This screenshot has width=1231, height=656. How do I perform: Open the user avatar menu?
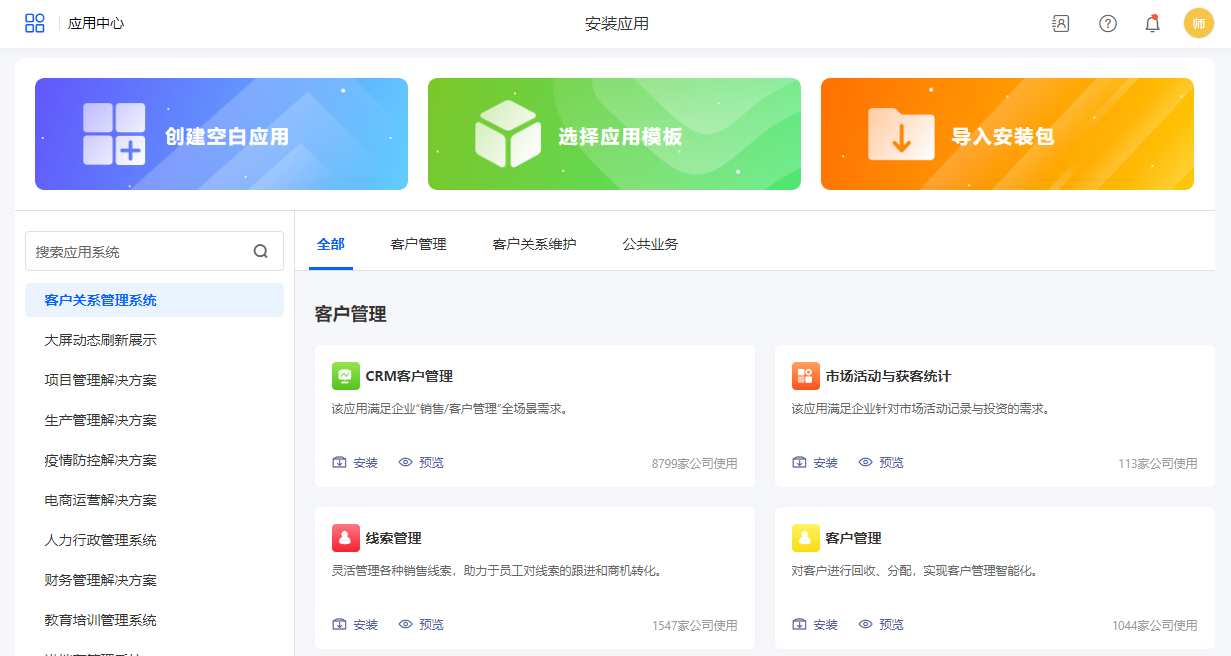click(1198, 23)
